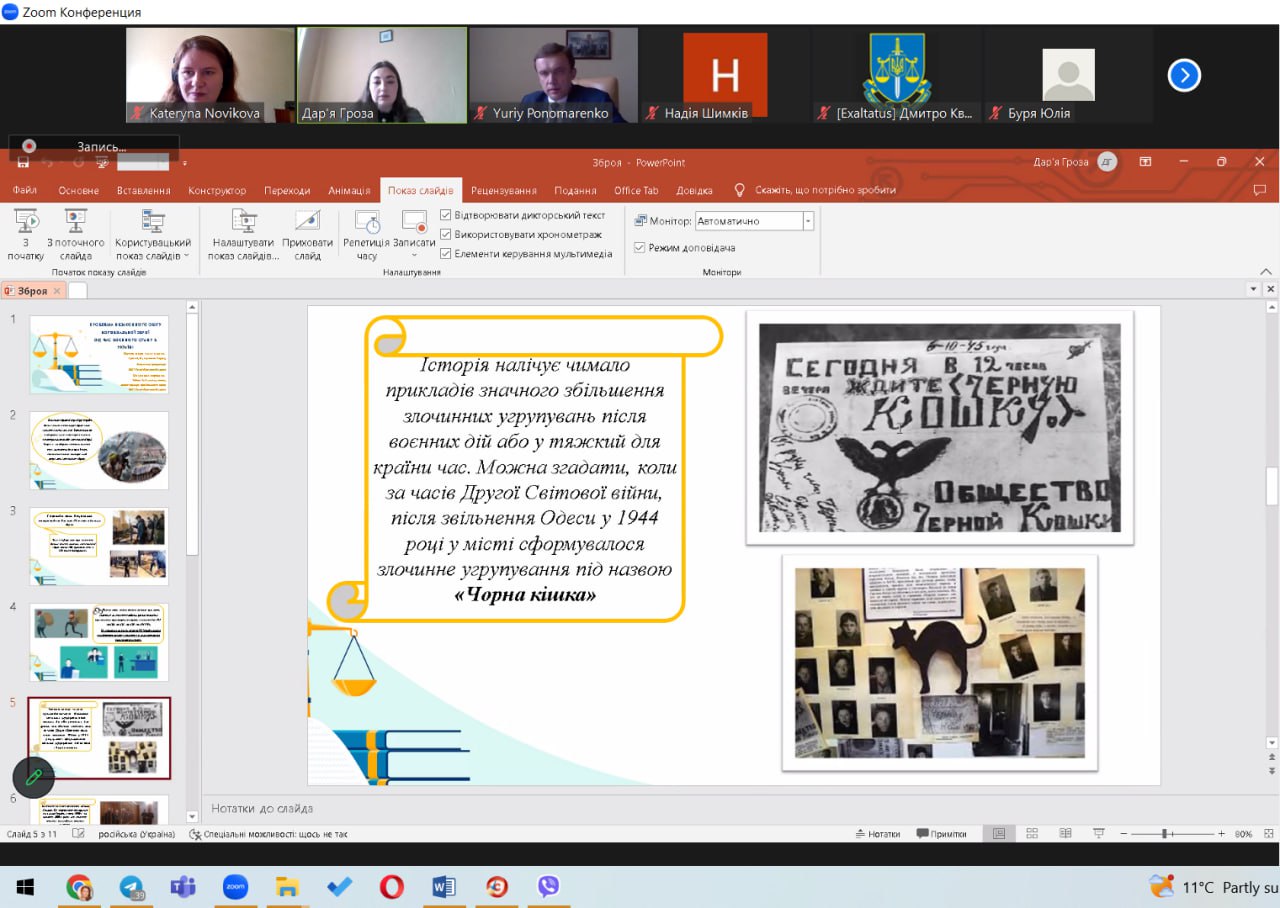The image size is (1280, 908).
Task: Click the Zoom annotation pencil icon
Action: click(33, 776)
